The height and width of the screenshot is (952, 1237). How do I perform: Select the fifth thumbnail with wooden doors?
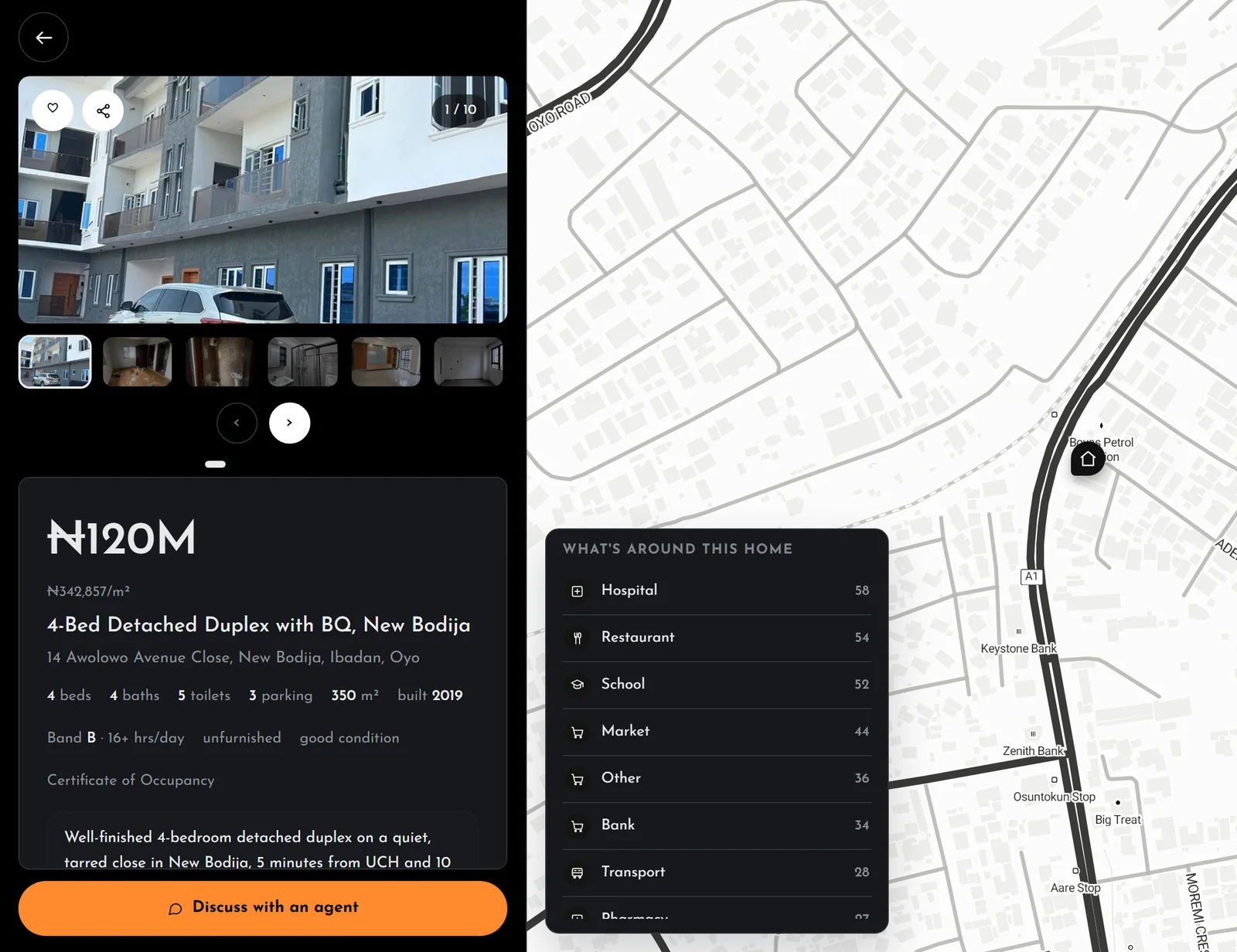386,362
